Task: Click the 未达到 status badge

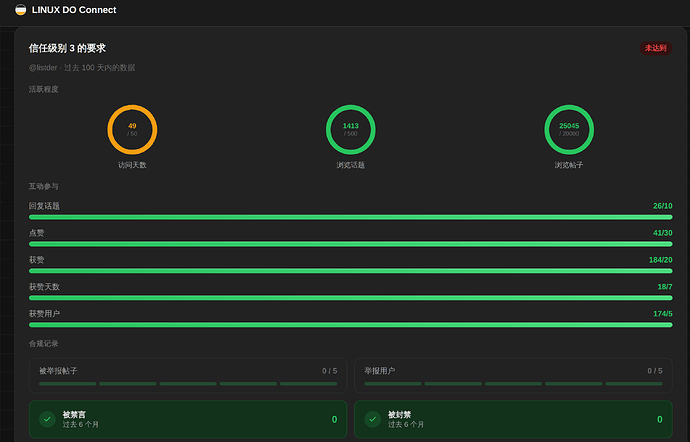Action: [x=656, y=48]
